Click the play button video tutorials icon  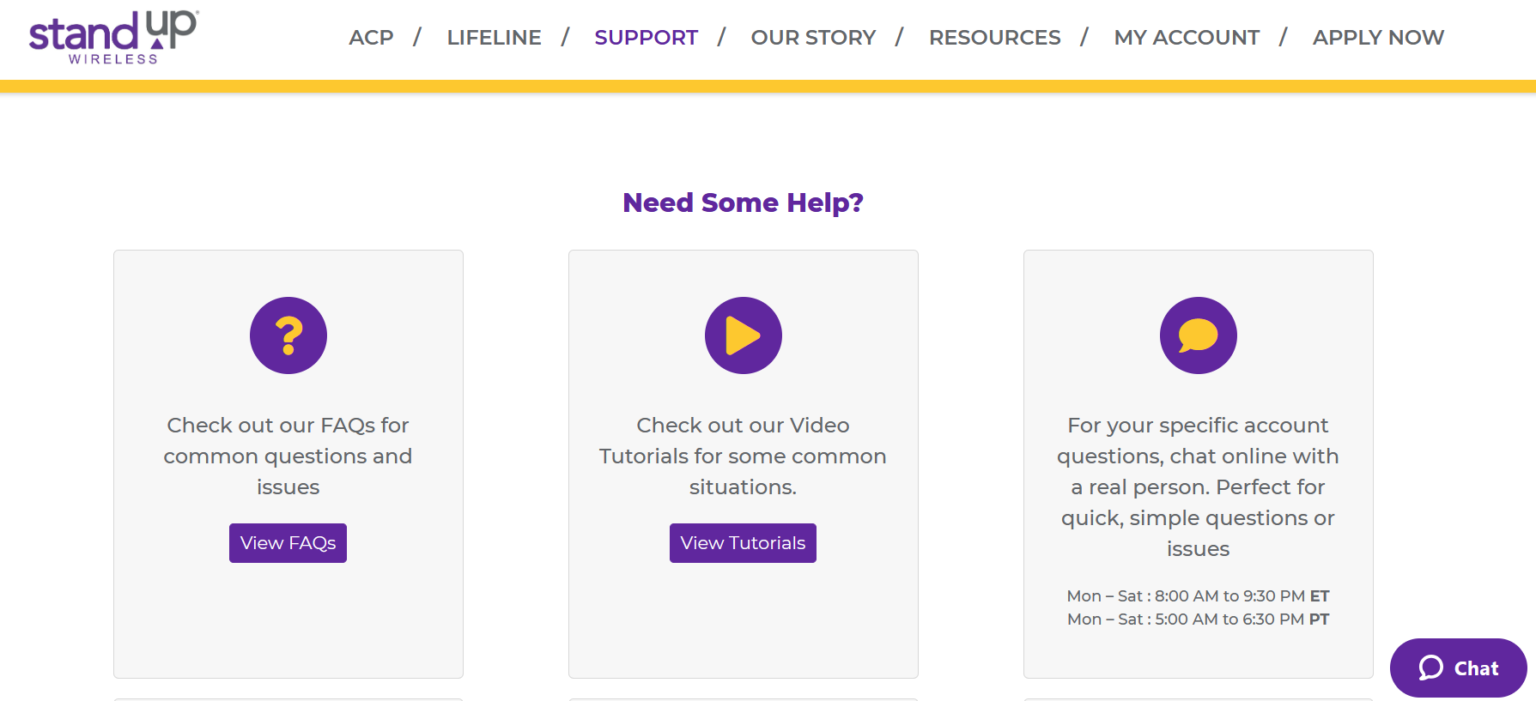743,336
